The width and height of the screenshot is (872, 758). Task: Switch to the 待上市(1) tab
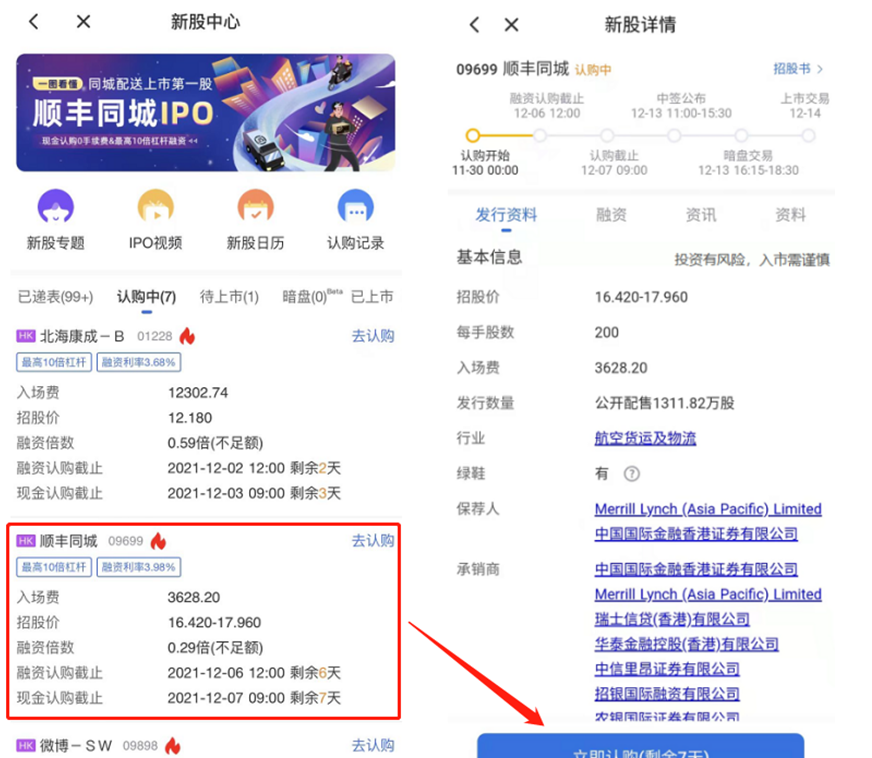[229, 296]
